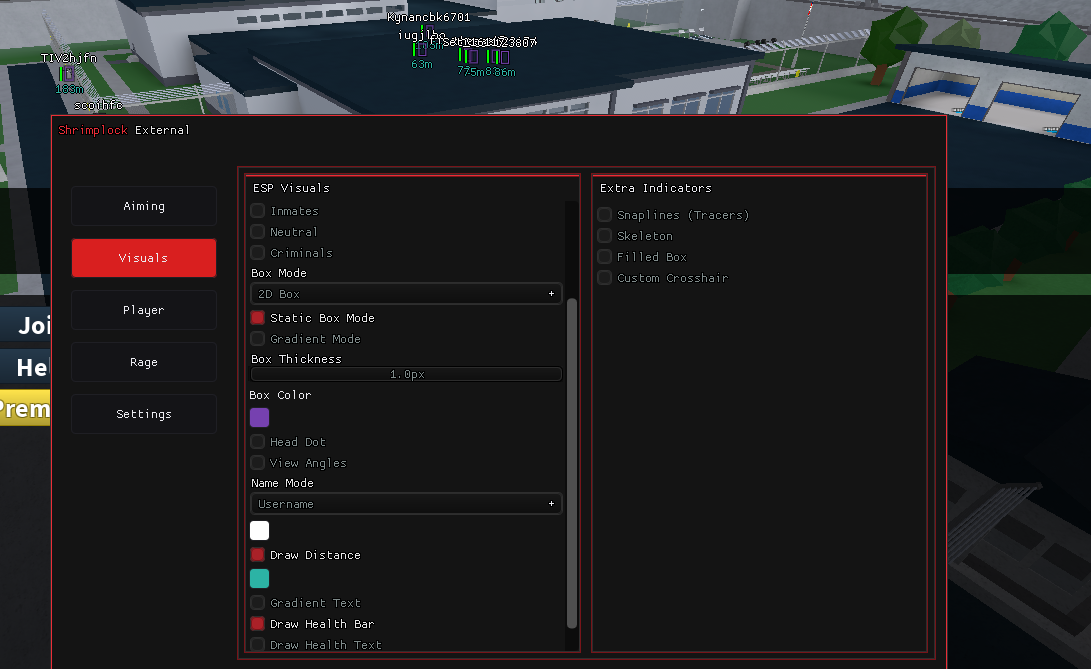Disable Static Box Mode

tap(257, 317)
